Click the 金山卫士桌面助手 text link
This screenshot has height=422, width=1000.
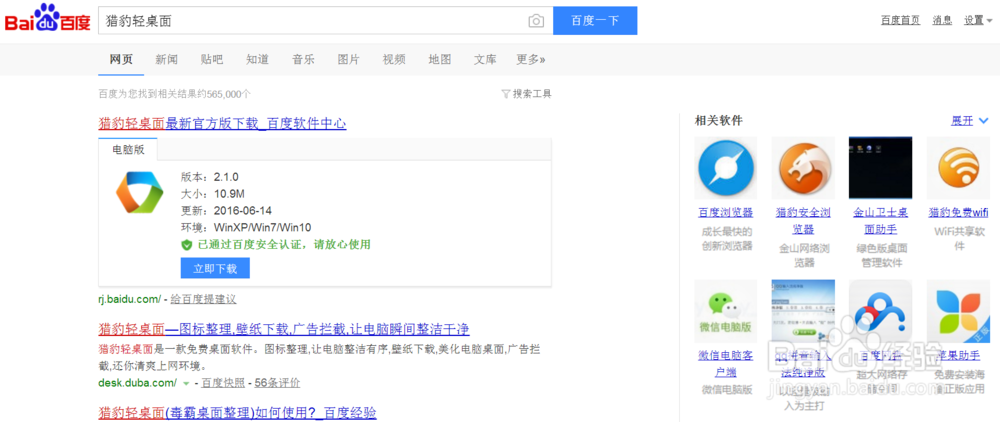(880, 221)
